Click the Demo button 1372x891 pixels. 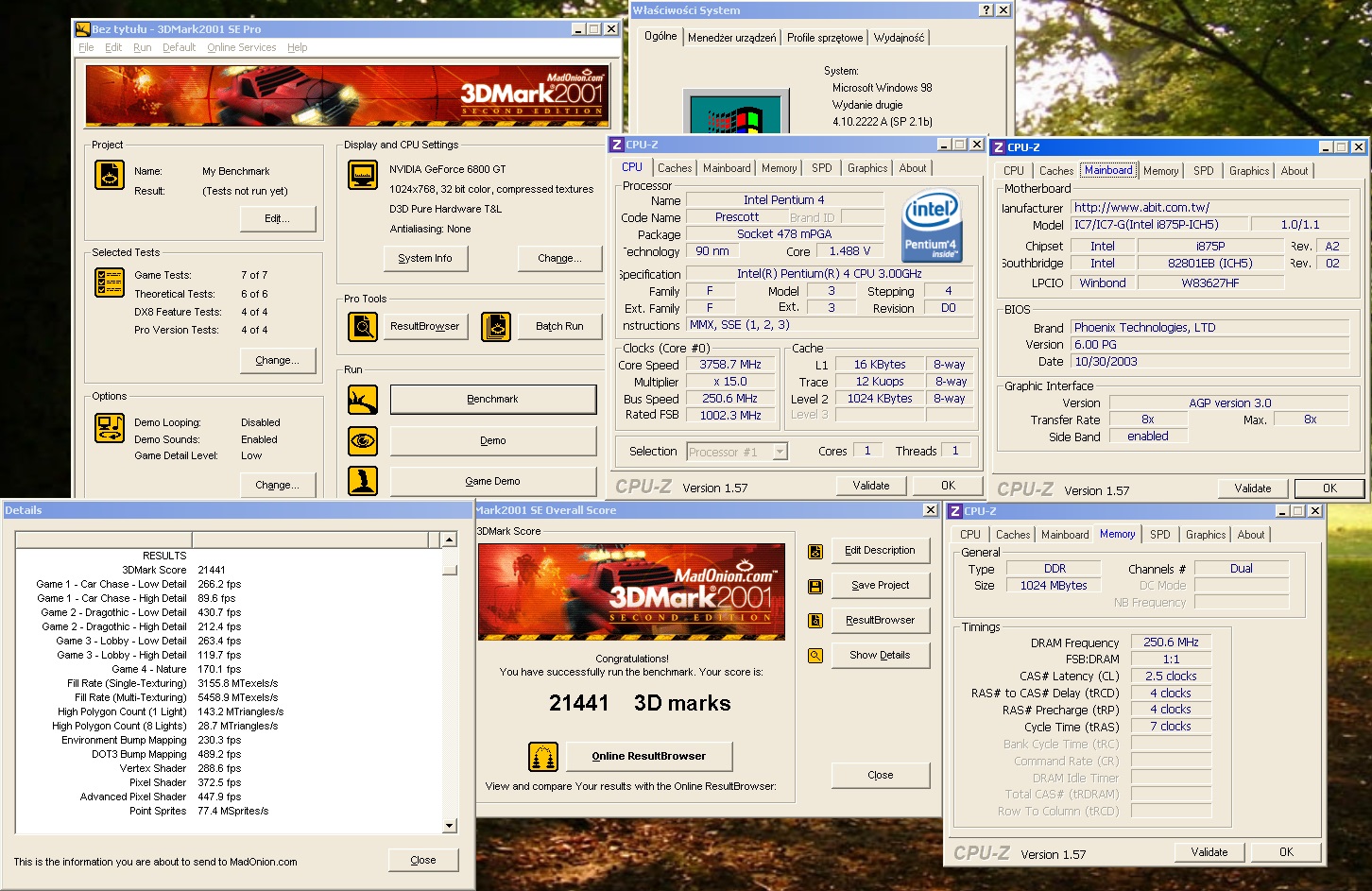(492, 440)
